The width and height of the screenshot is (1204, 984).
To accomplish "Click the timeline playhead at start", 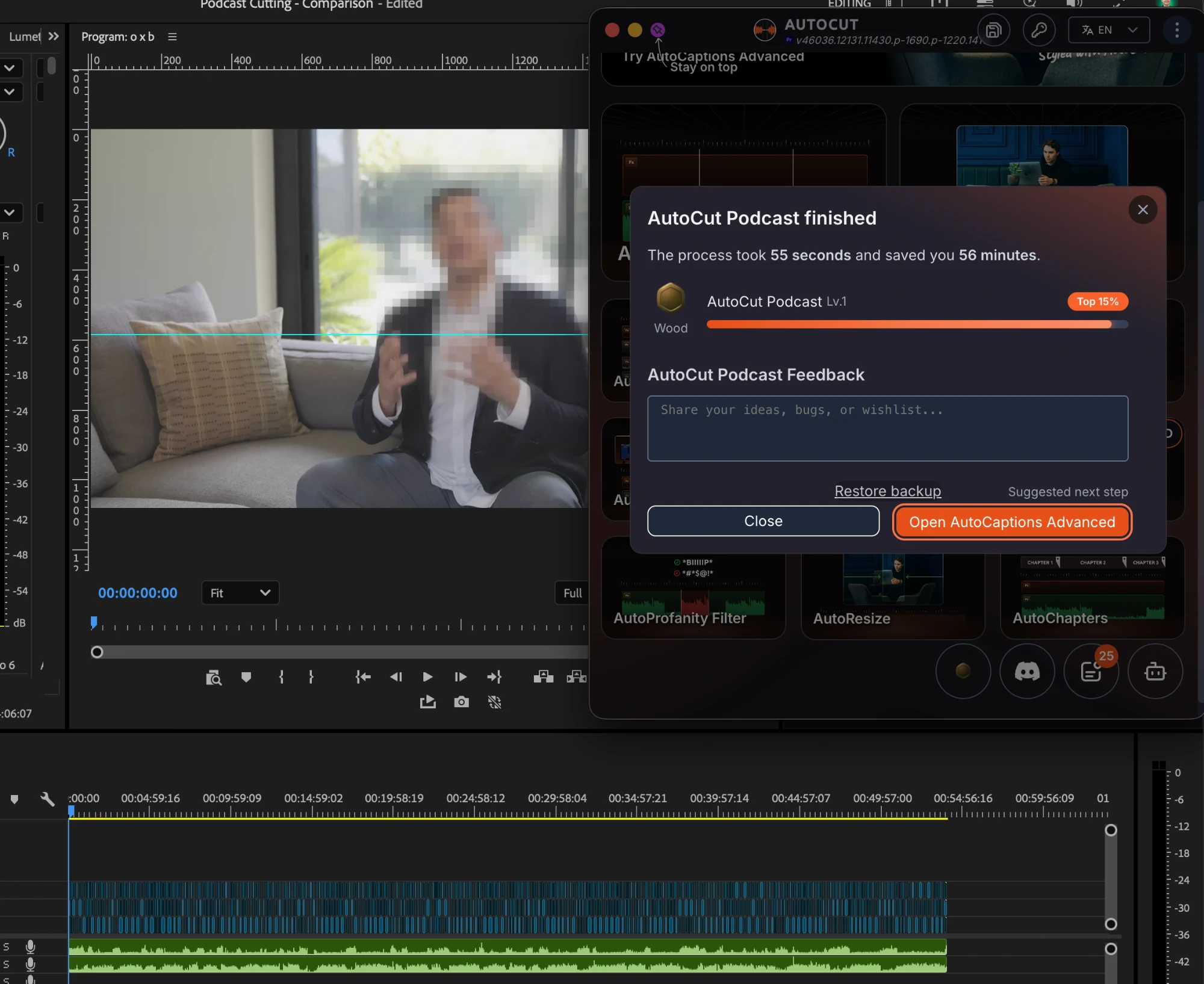I will [x=71, y=811].
